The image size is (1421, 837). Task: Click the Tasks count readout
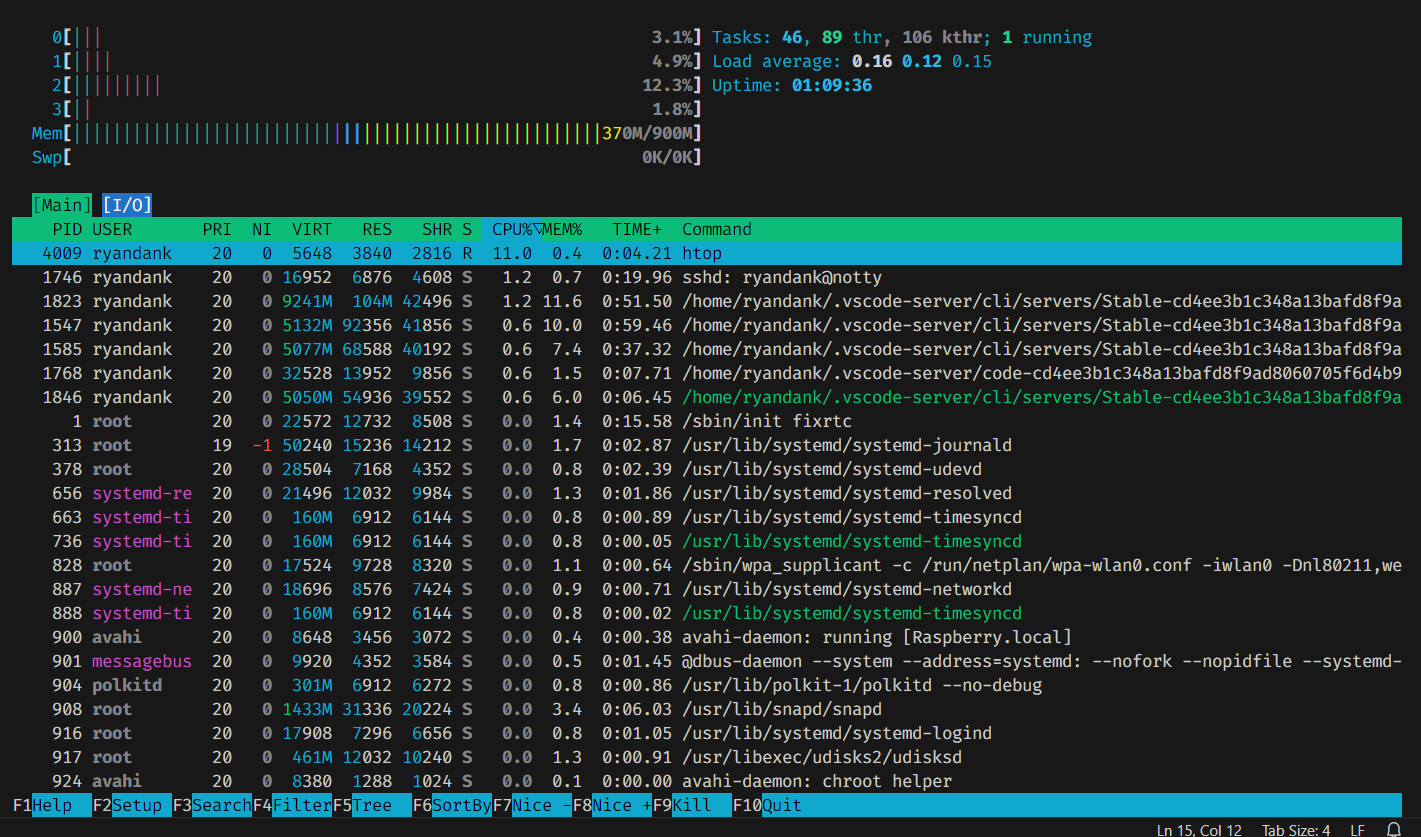(902, 37)
